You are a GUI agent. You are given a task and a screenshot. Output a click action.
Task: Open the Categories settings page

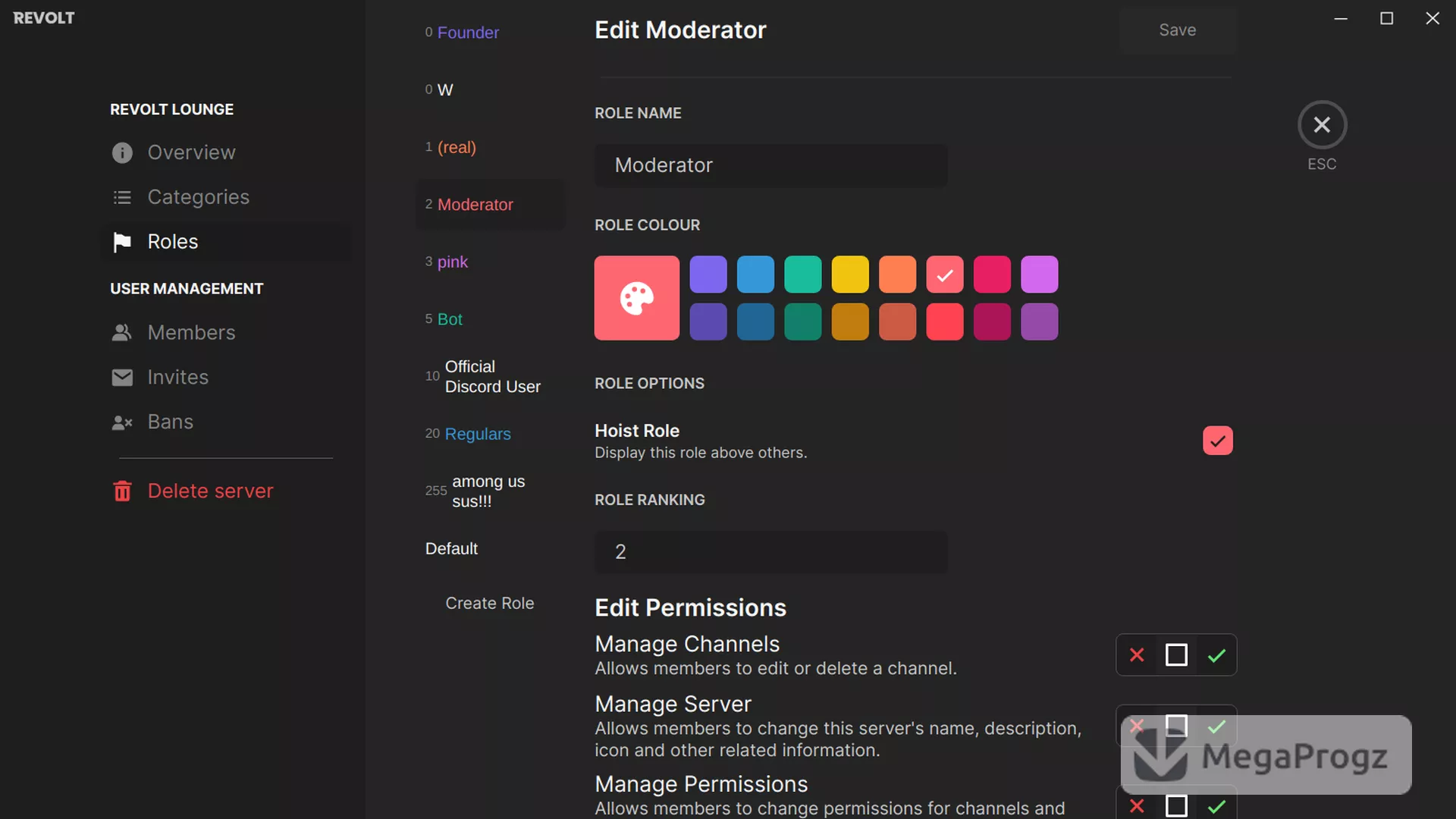[226, 197]
